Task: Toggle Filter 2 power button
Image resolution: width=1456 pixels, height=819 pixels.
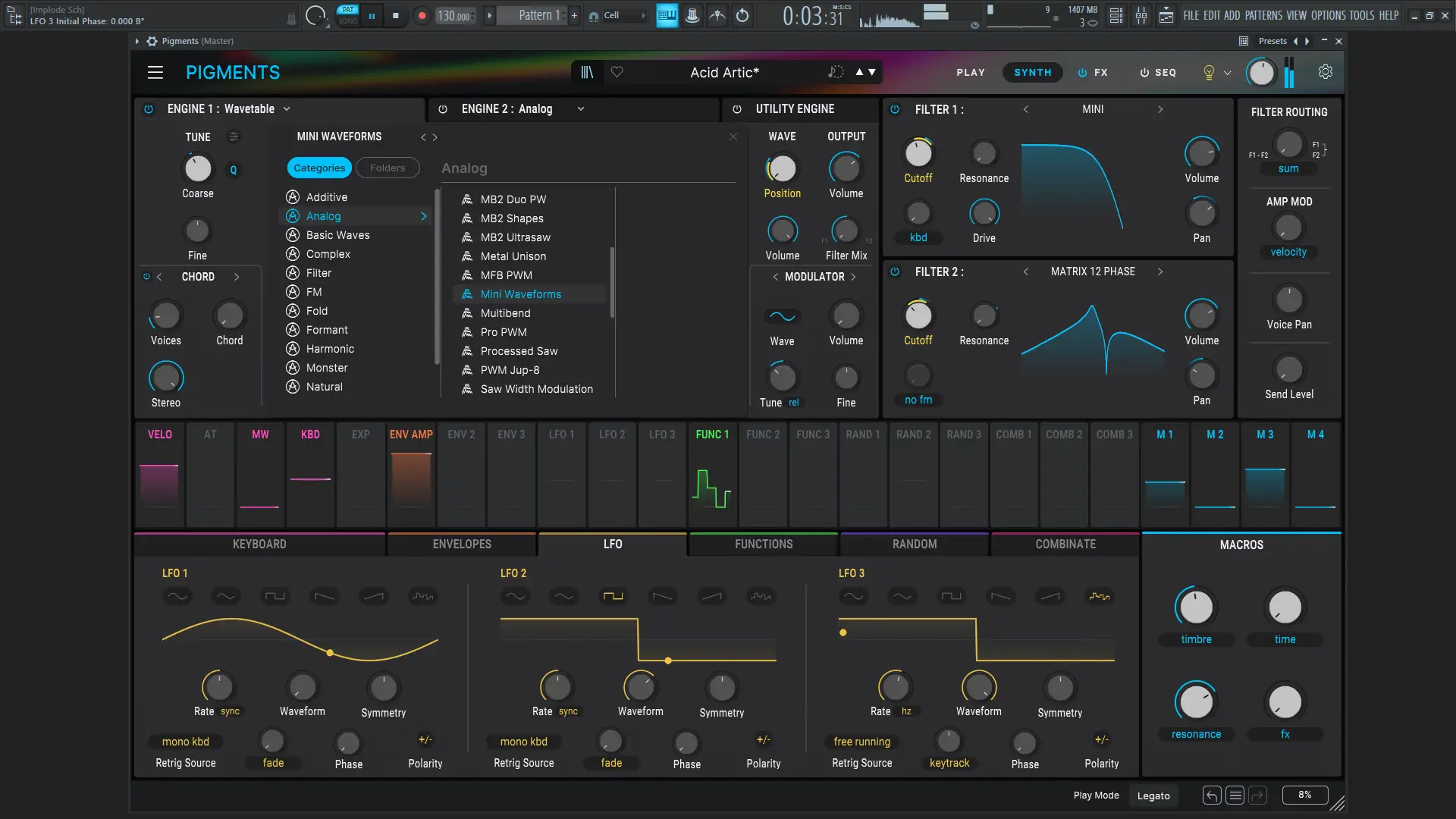Action: [x=895, y=271]
